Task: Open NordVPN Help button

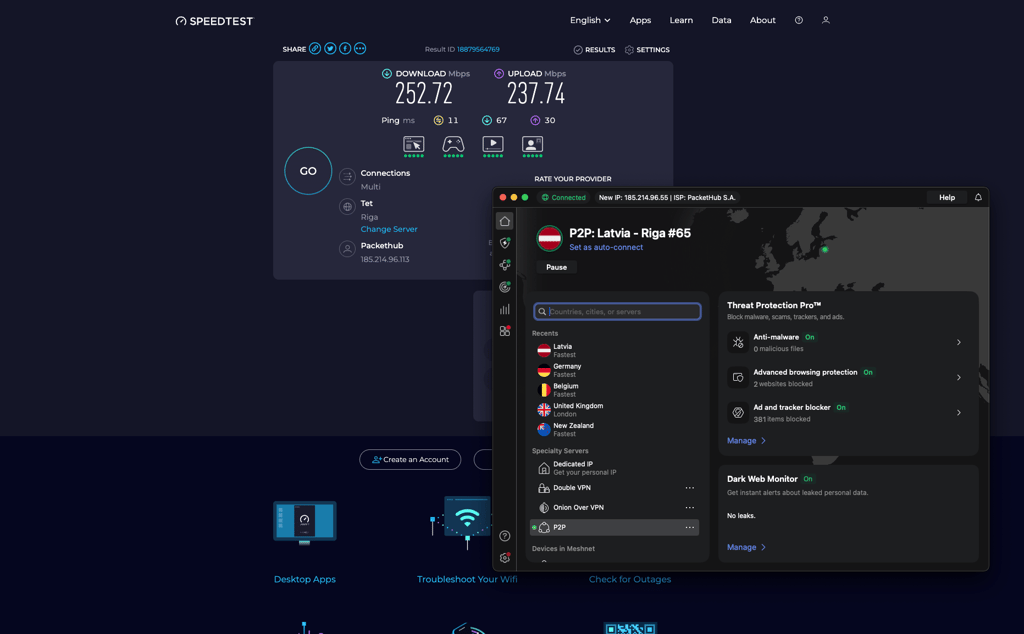Action: click(947, 197)
